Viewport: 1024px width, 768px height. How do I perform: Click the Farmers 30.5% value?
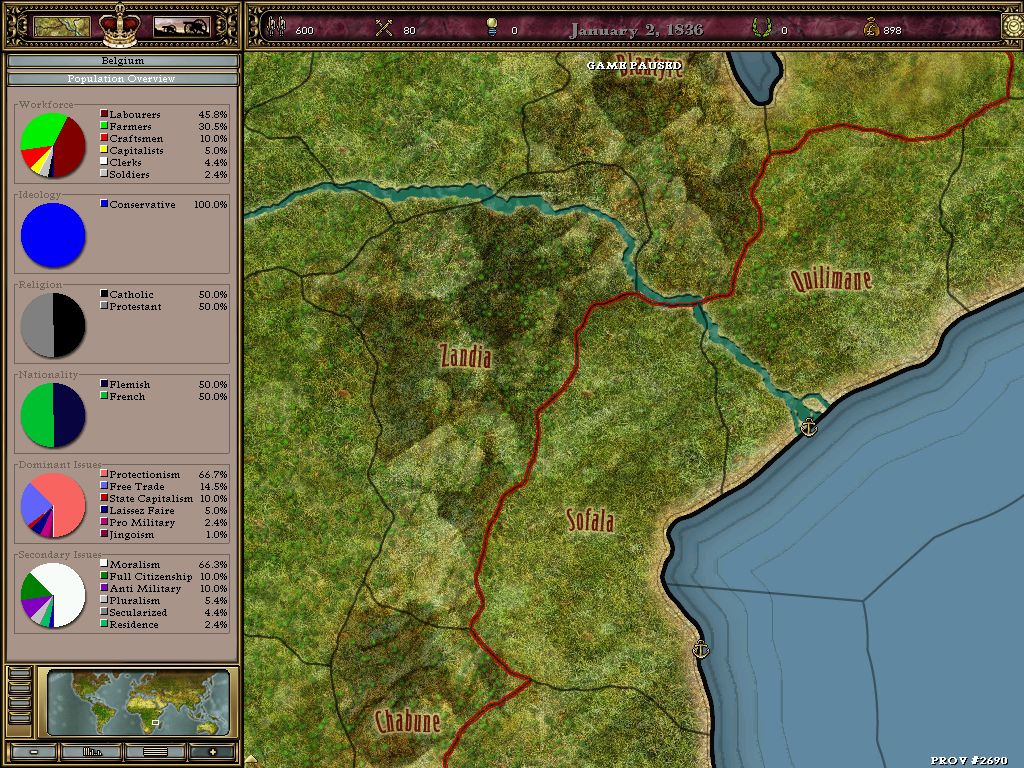click(x=213, y=127)
